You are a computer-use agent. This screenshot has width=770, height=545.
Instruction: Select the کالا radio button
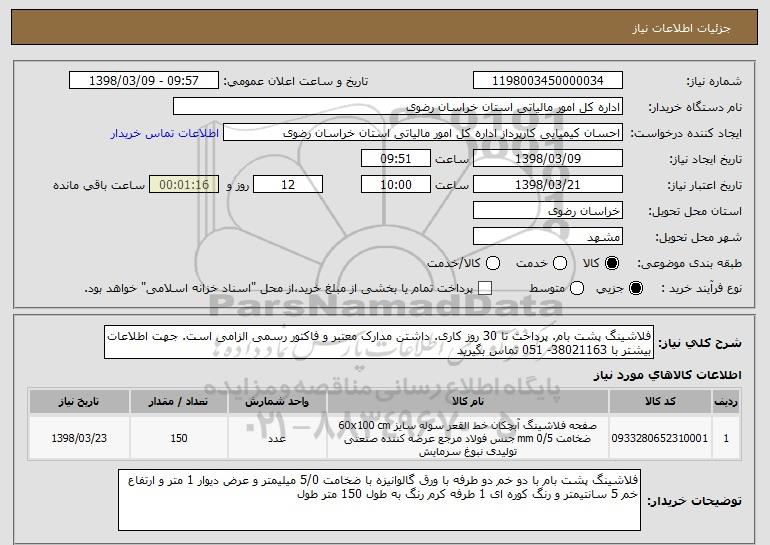(x=611, y=263)
